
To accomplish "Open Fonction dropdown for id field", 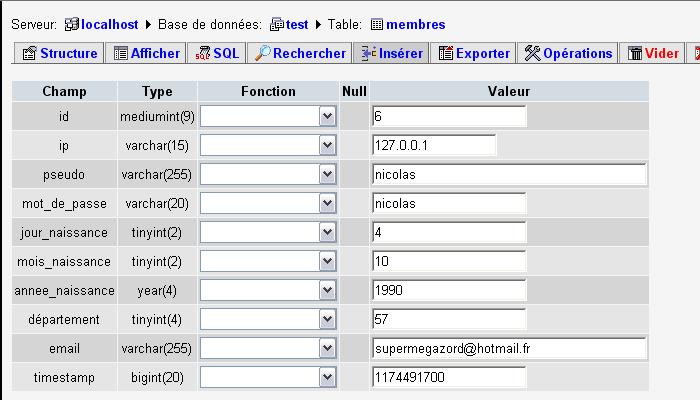I will 327,117.
